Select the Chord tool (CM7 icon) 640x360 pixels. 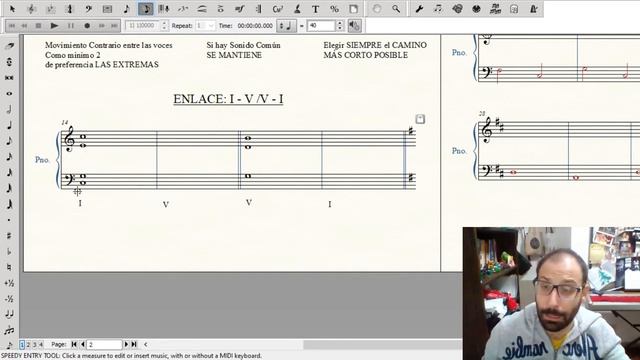pos(278,9)
